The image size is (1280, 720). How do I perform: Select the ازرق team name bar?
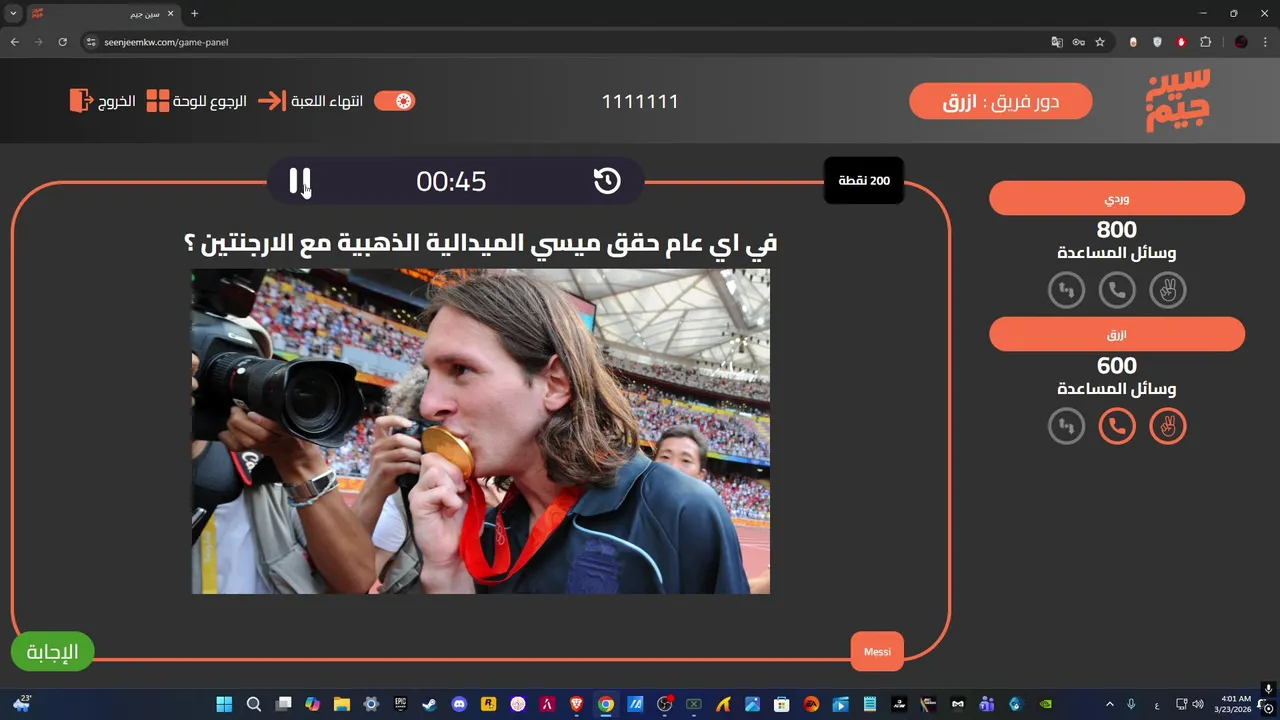tap(1117, 334)
